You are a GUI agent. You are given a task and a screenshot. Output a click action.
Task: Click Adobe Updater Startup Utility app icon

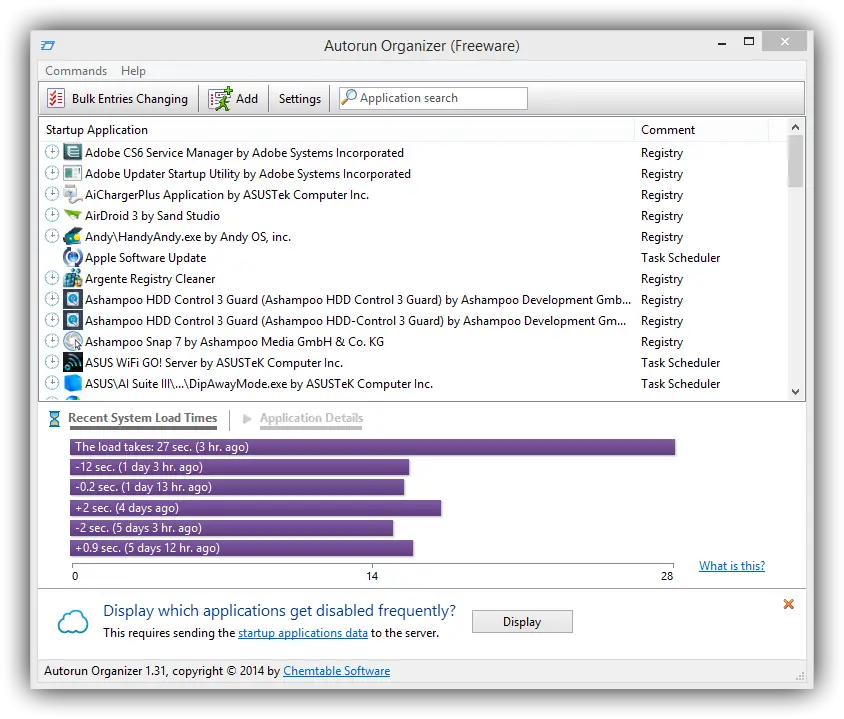pyautogui.click(x=73, y=173)
